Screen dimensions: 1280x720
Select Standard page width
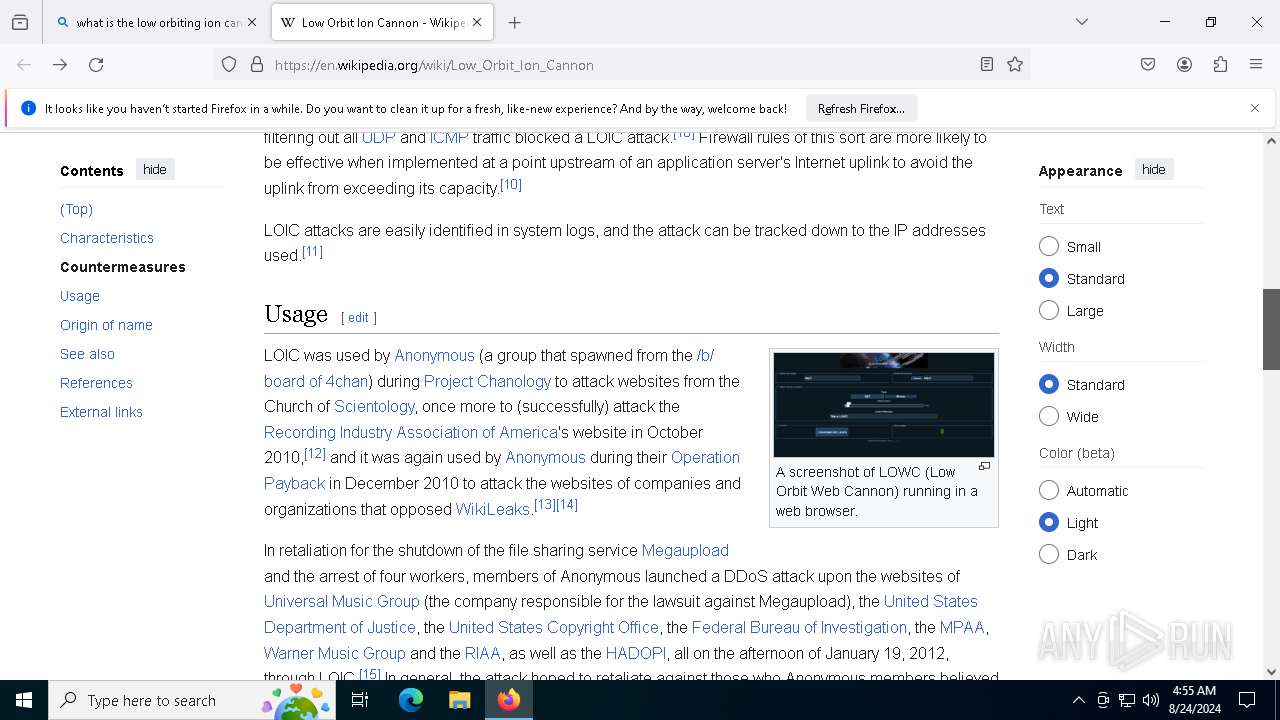pyautogui.click(x=1049, y=384)
